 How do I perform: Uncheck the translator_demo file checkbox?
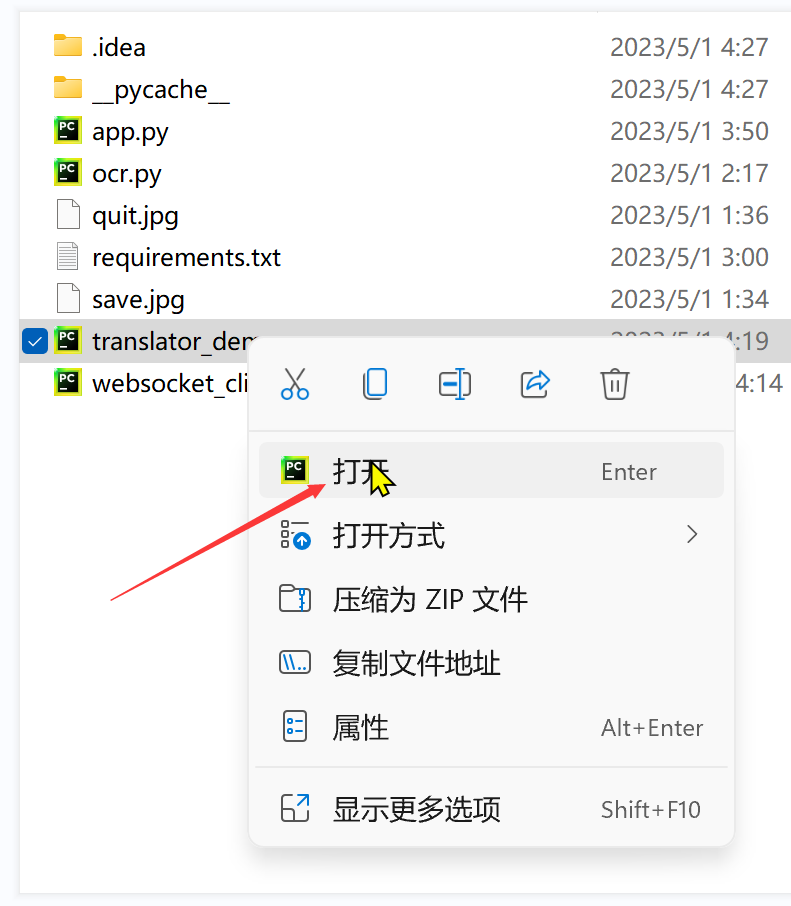pyautogui.click(x=35, y=341)
